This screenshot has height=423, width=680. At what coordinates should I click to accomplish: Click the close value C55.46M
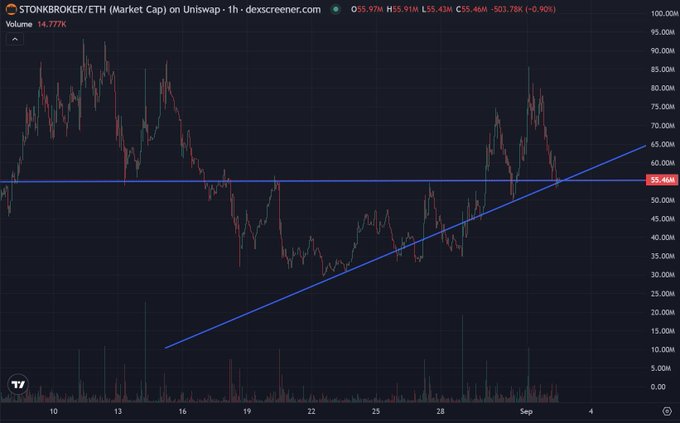click(x=472, y=9)
